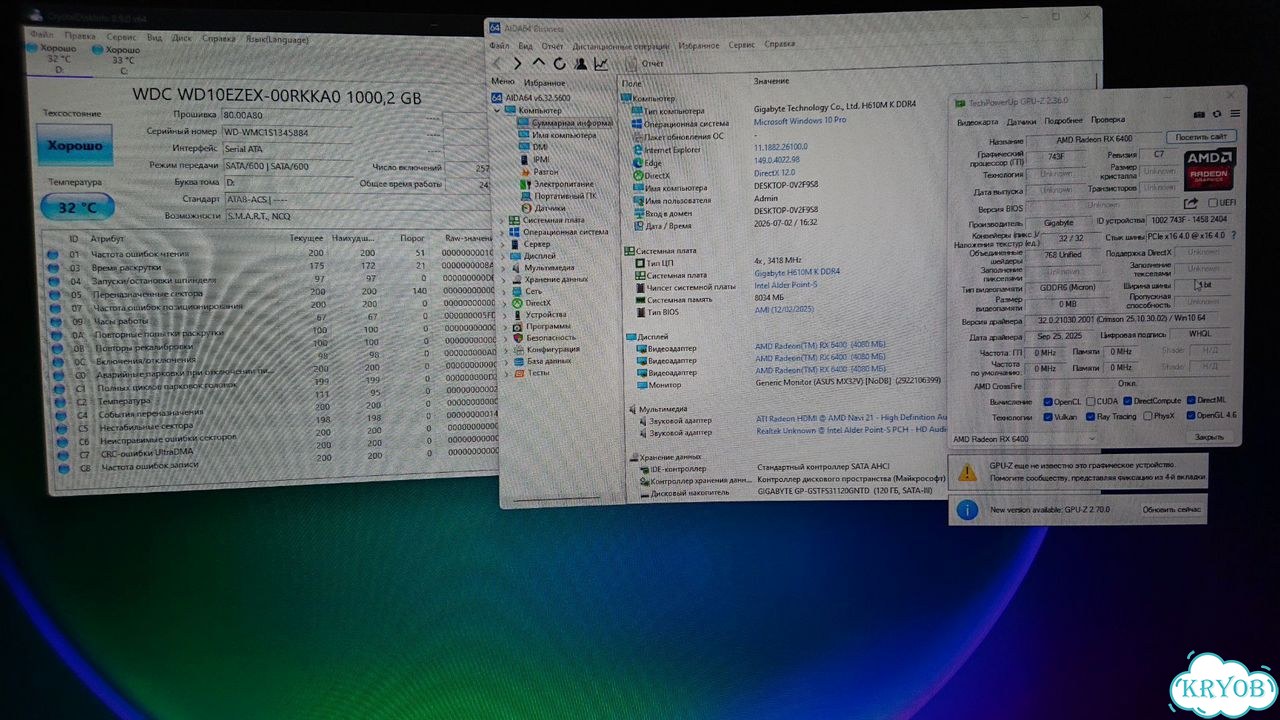Click 32 °C temperature indicator in CrystalDiskInfo
This screenshot has width=1280, height=720.
[x=77, y=208]
